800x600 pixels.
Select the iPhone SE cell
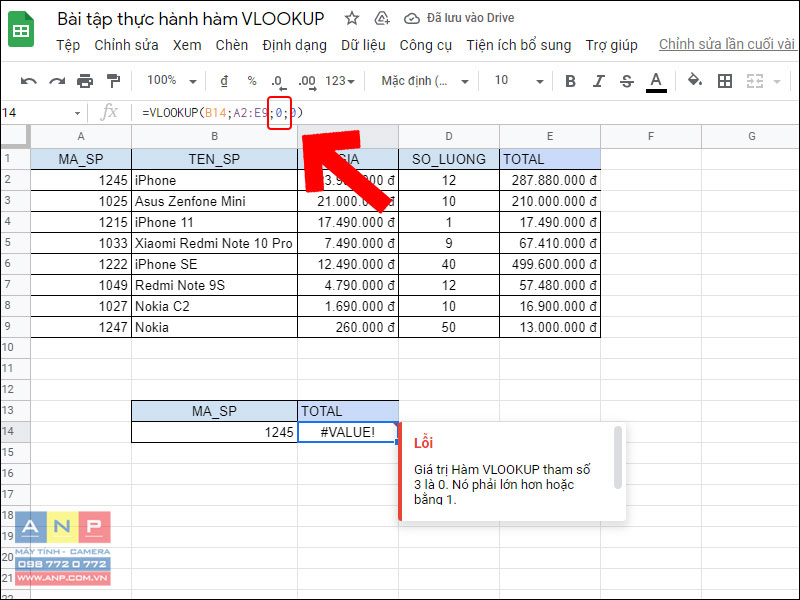click(x=214, y=264)
